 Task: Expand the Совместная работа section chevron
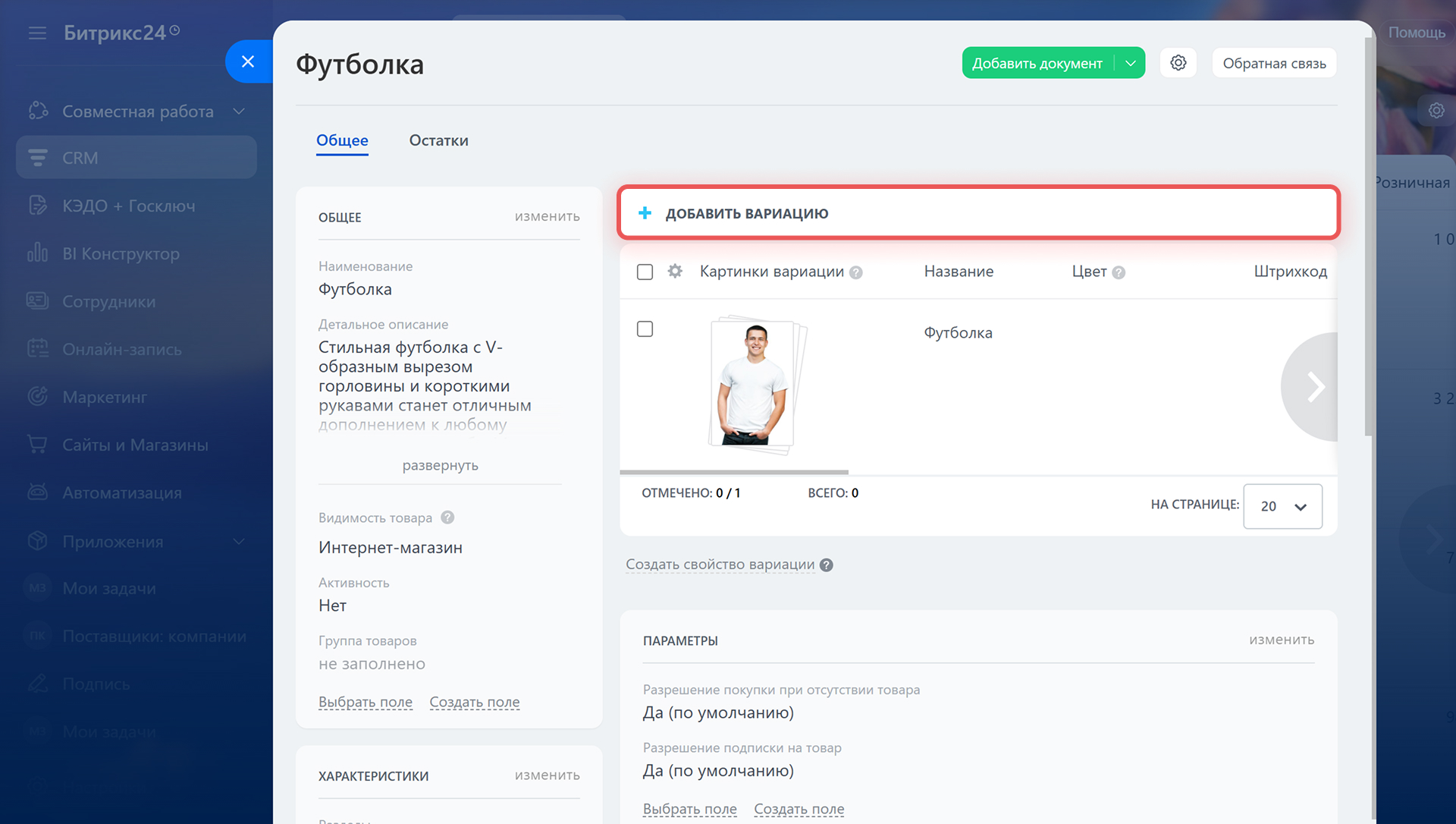pyautogui.click(x=239, y=111)
